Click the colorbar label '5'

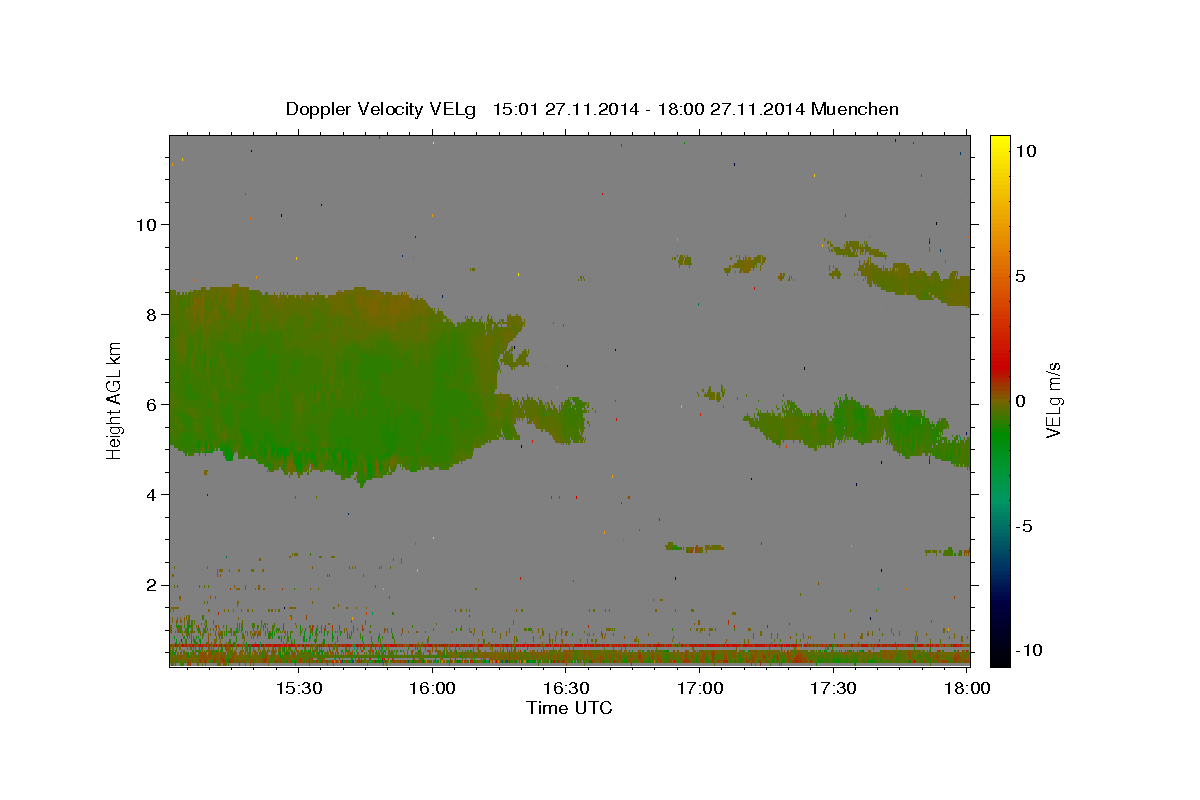[x=1020, y=276]
